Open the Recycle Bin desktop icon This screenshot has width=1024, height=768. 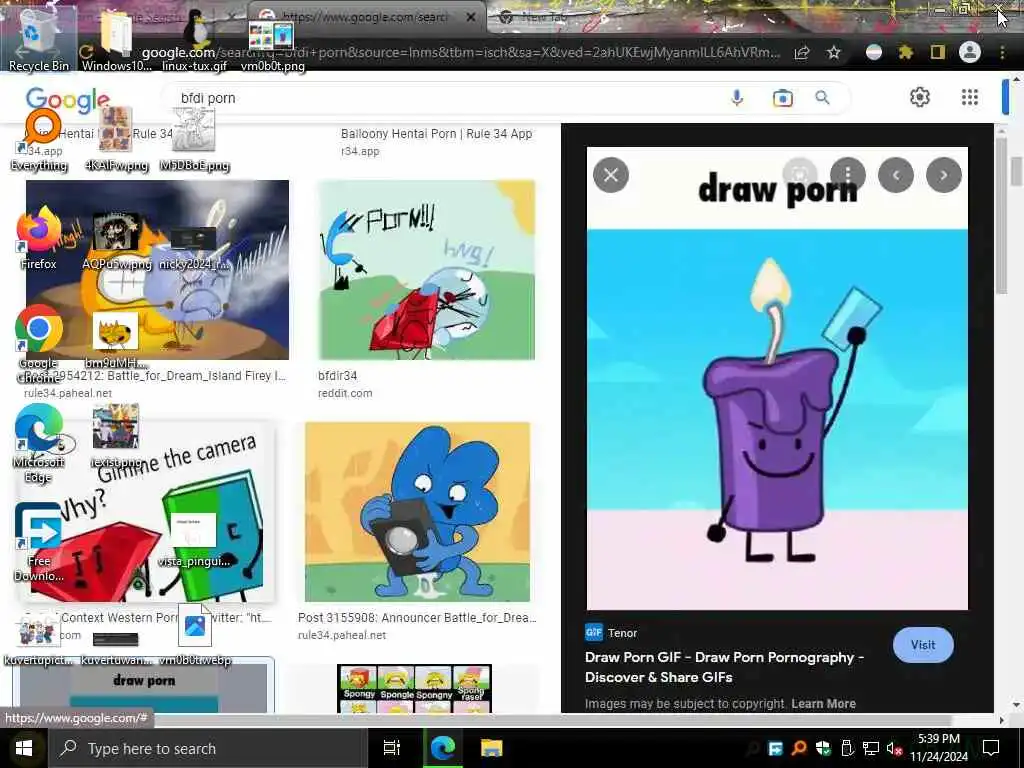(38, 40)
